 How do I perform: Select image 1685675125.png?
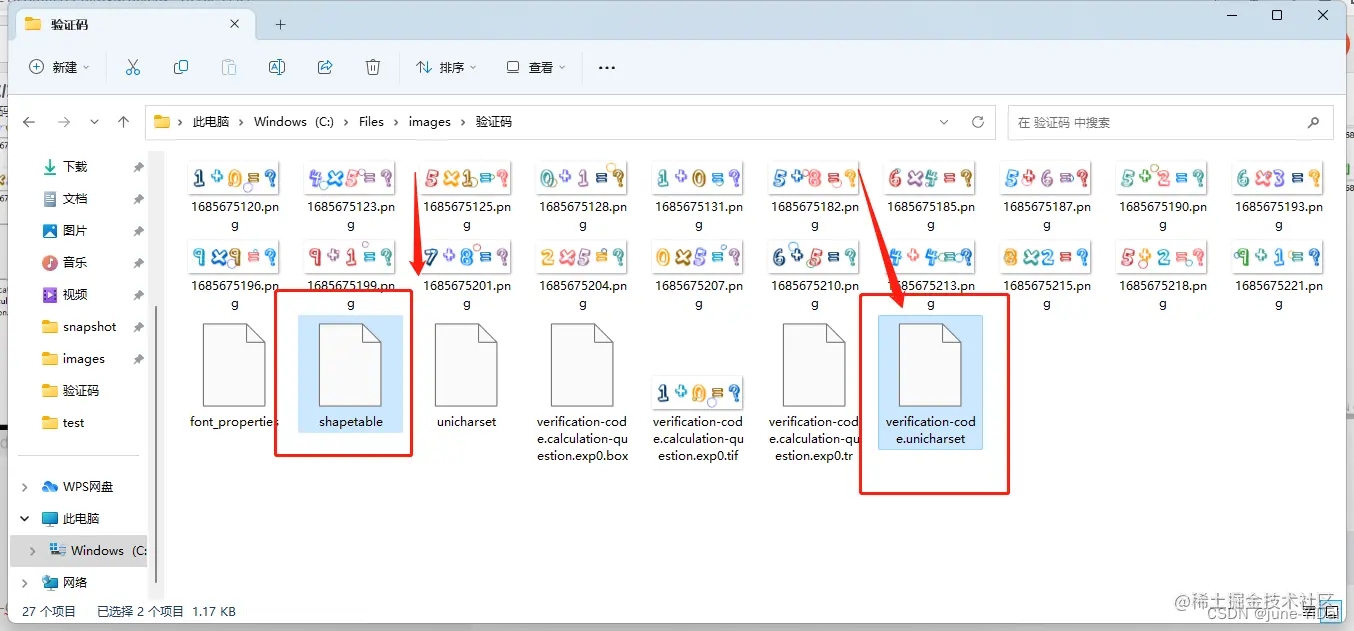tap(466, 197)
